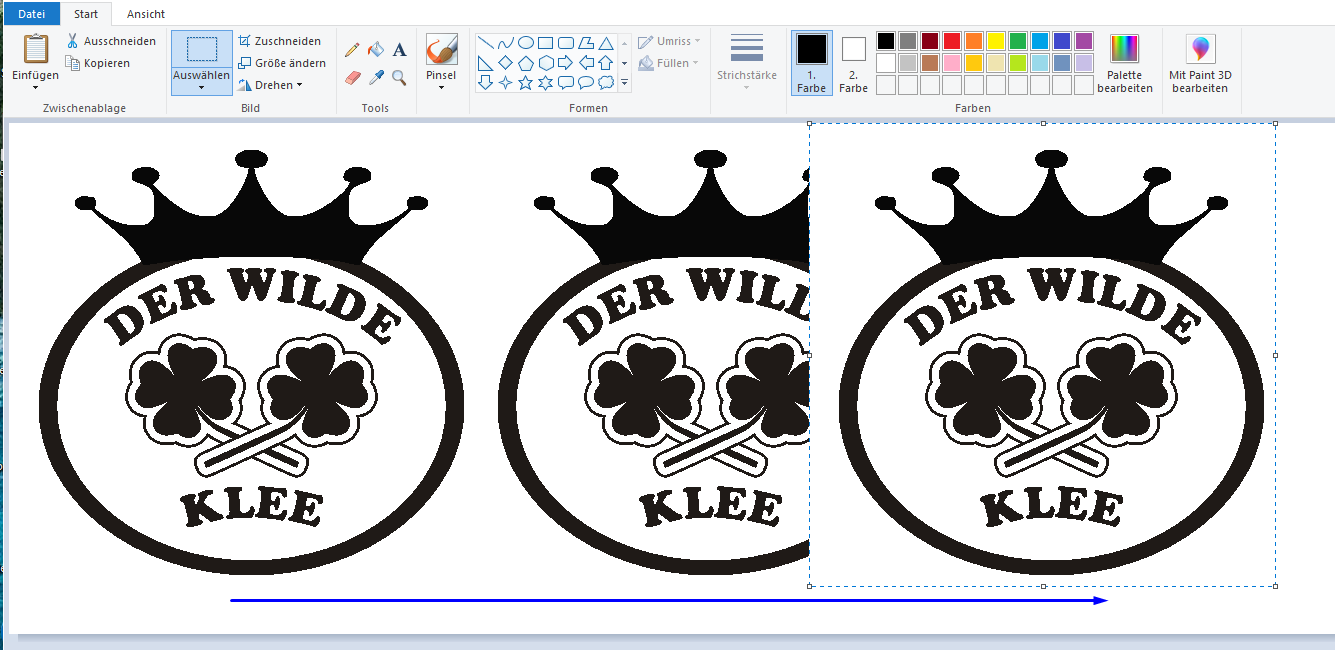Select the Eraser tool
The height and width of the screenshot is (650, 1335).
click(x=352, y=77)
